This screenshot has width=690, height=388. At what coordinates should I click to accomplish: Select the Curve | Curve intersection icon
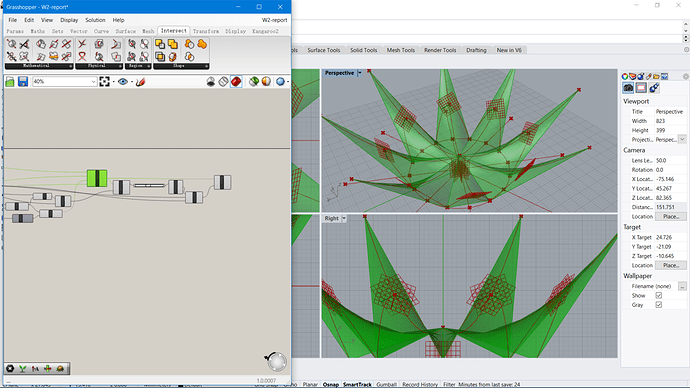pos(82,44)
